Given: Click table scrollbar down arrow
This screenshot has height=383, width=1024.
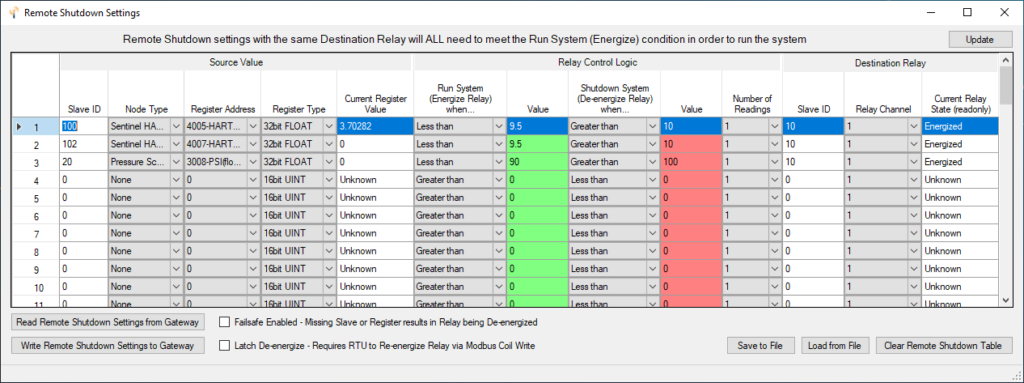Looking at the screenshot, I should click(x=1005, y=300).
